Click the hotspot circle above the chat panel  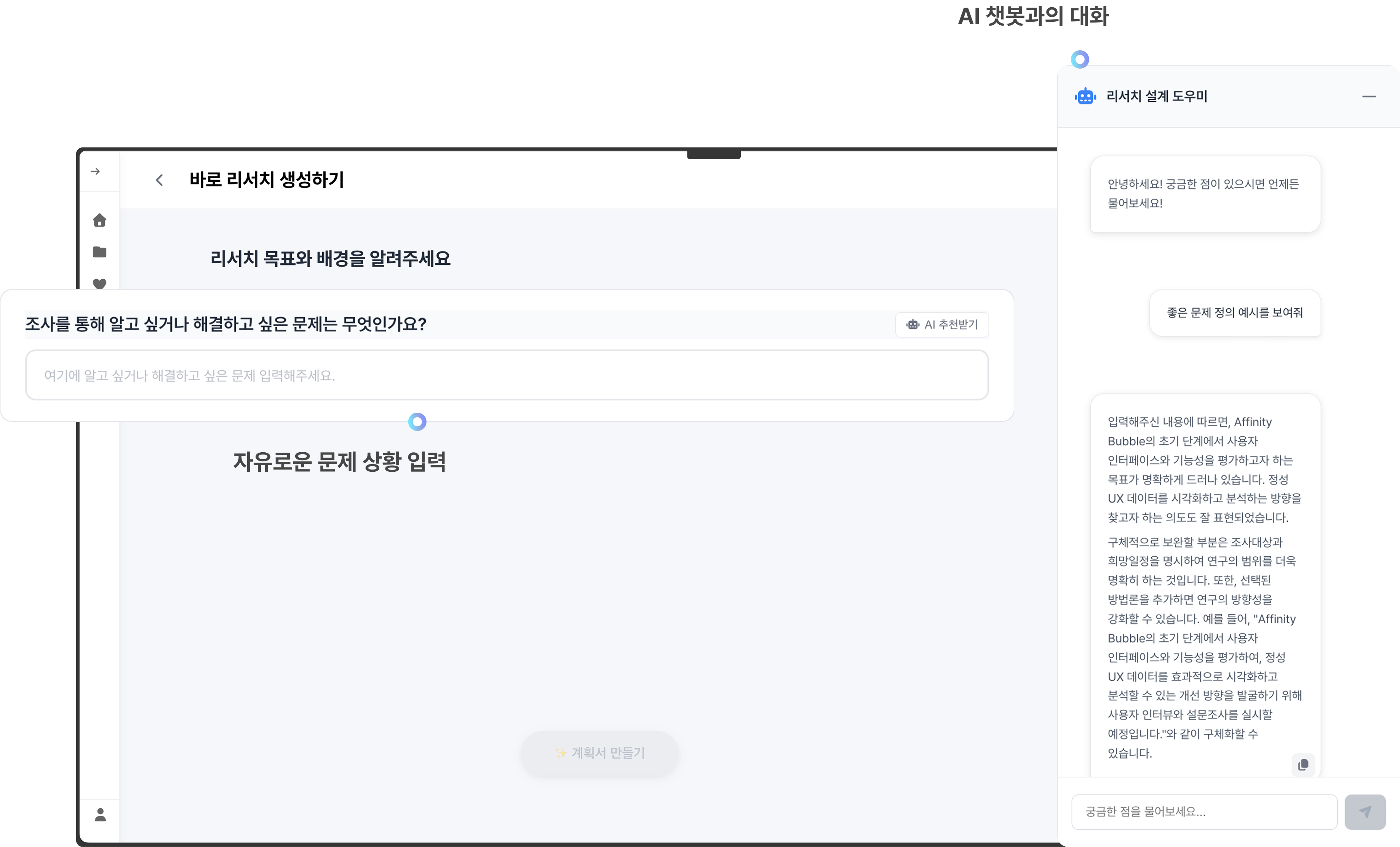click(1080, 59)
